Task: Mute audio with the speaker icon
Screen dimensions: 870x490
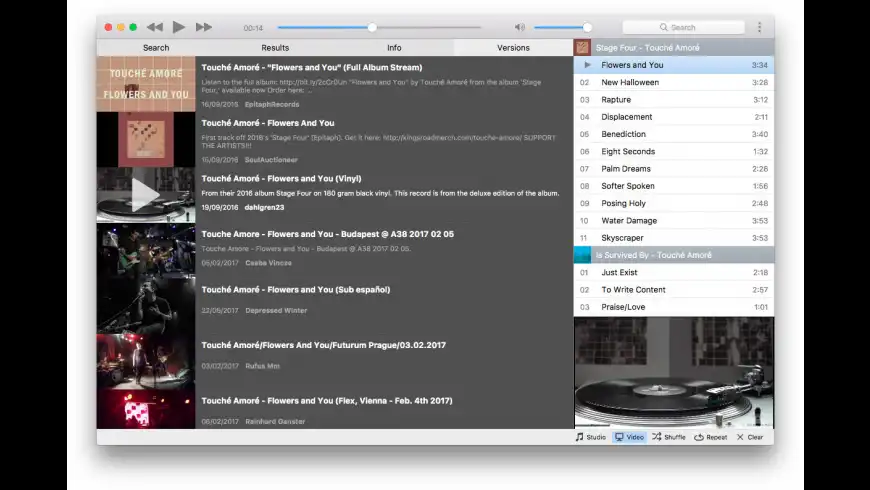Action: pyautogui.click(x=520, y=27)
